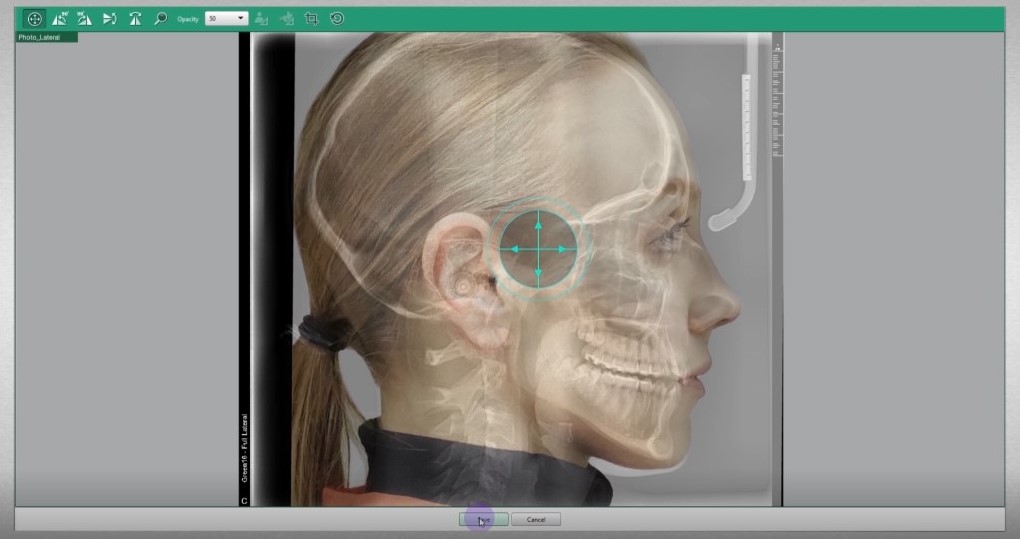
Task: Click the up arrow on alignment handle
Action: [x=538, y=224]
